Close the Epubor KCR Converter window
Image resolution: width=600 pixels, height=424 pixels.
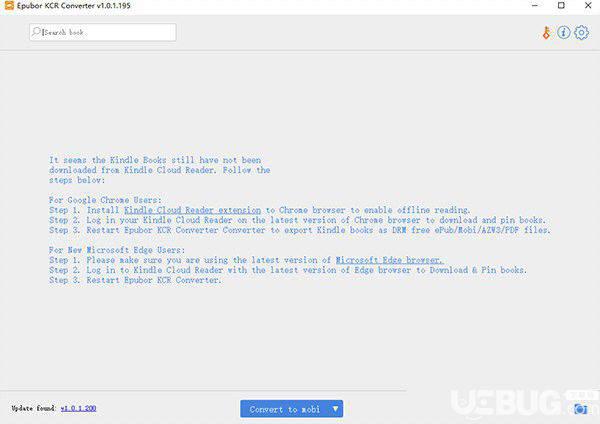coord(588,6)
